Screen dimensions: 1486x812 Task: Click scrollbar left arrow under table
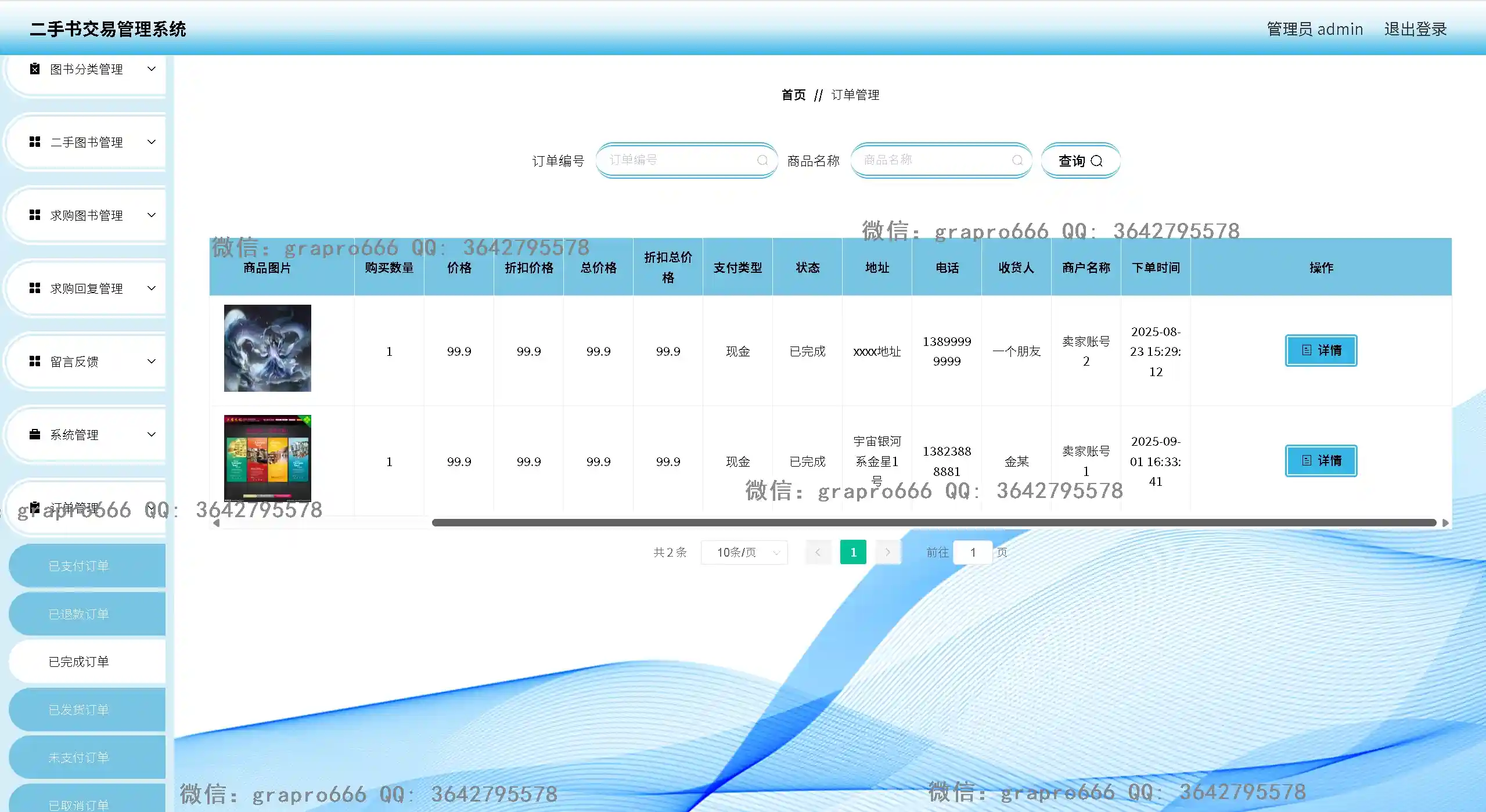tap(216, 523)
